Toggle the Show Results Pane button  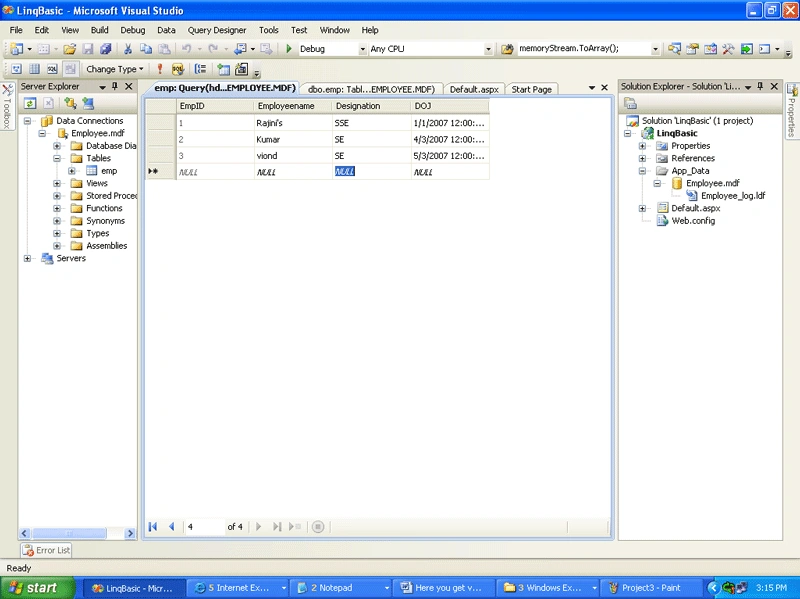(x=70, y=69)
